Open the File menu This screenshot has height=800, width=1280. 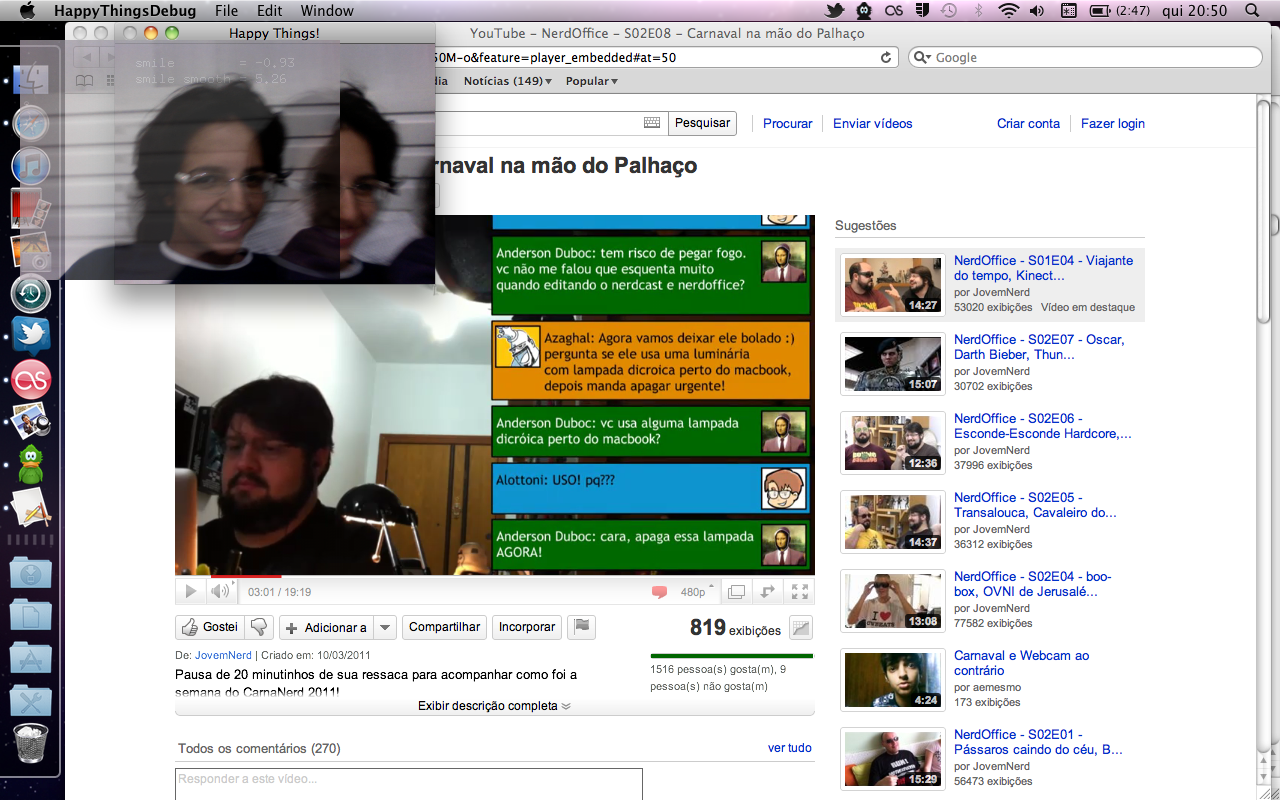coord(226,11)
